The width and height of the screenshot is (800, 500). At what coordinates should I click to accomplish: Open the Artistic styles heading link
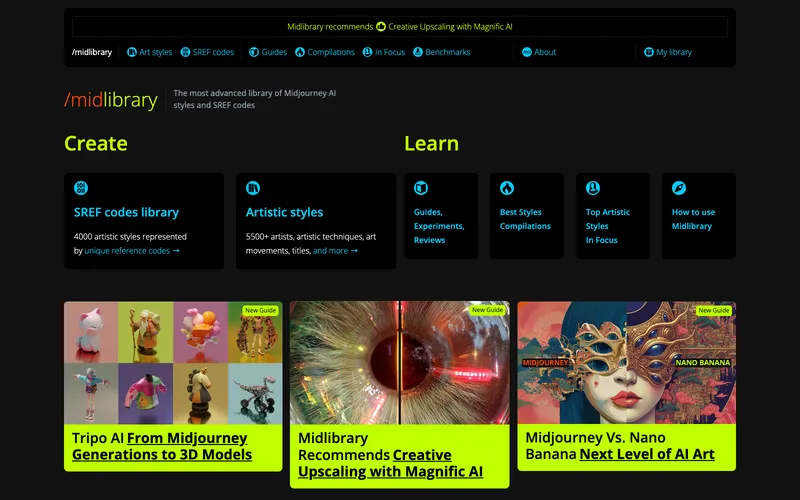pyautogui.click(x=284, y=212)
